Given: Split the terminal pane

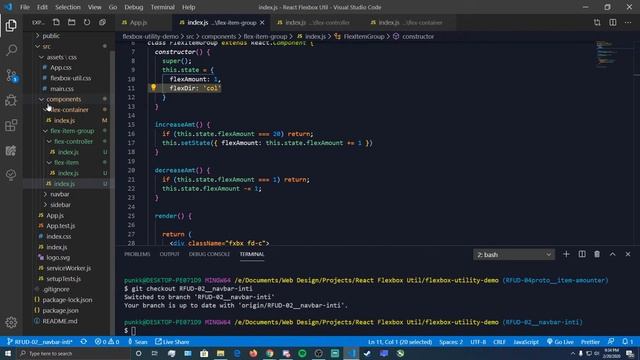Looking at the screenshot, I should tap(582, 254).
